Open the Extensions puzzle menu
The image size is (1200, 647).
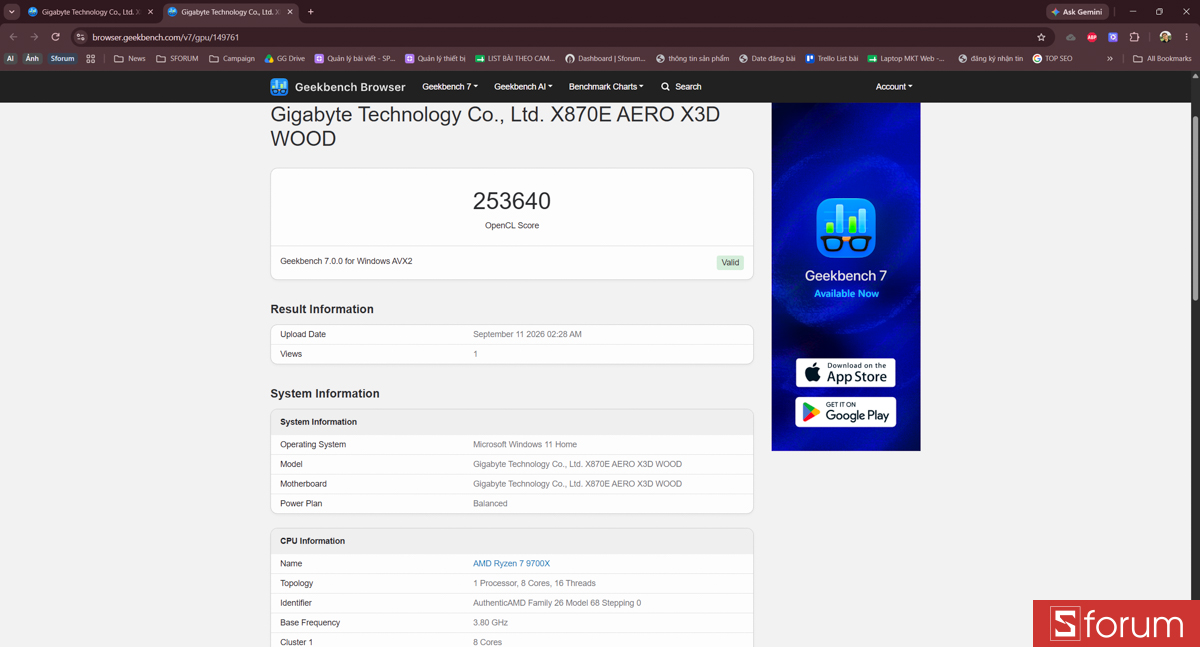(1134, 37)
